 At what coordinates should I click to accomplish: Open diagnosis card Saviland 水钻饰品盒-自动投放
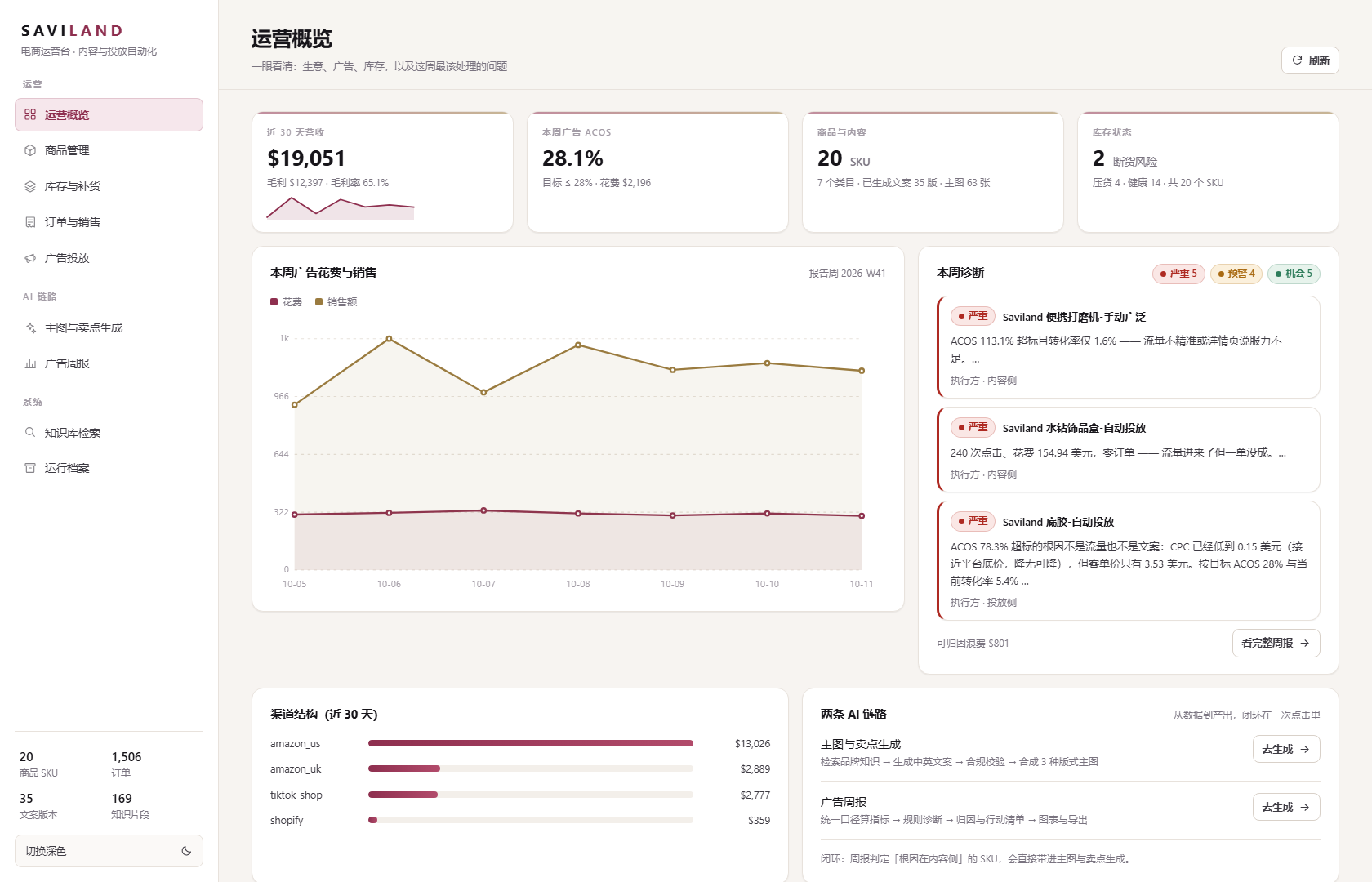(x=1129, y=450)
